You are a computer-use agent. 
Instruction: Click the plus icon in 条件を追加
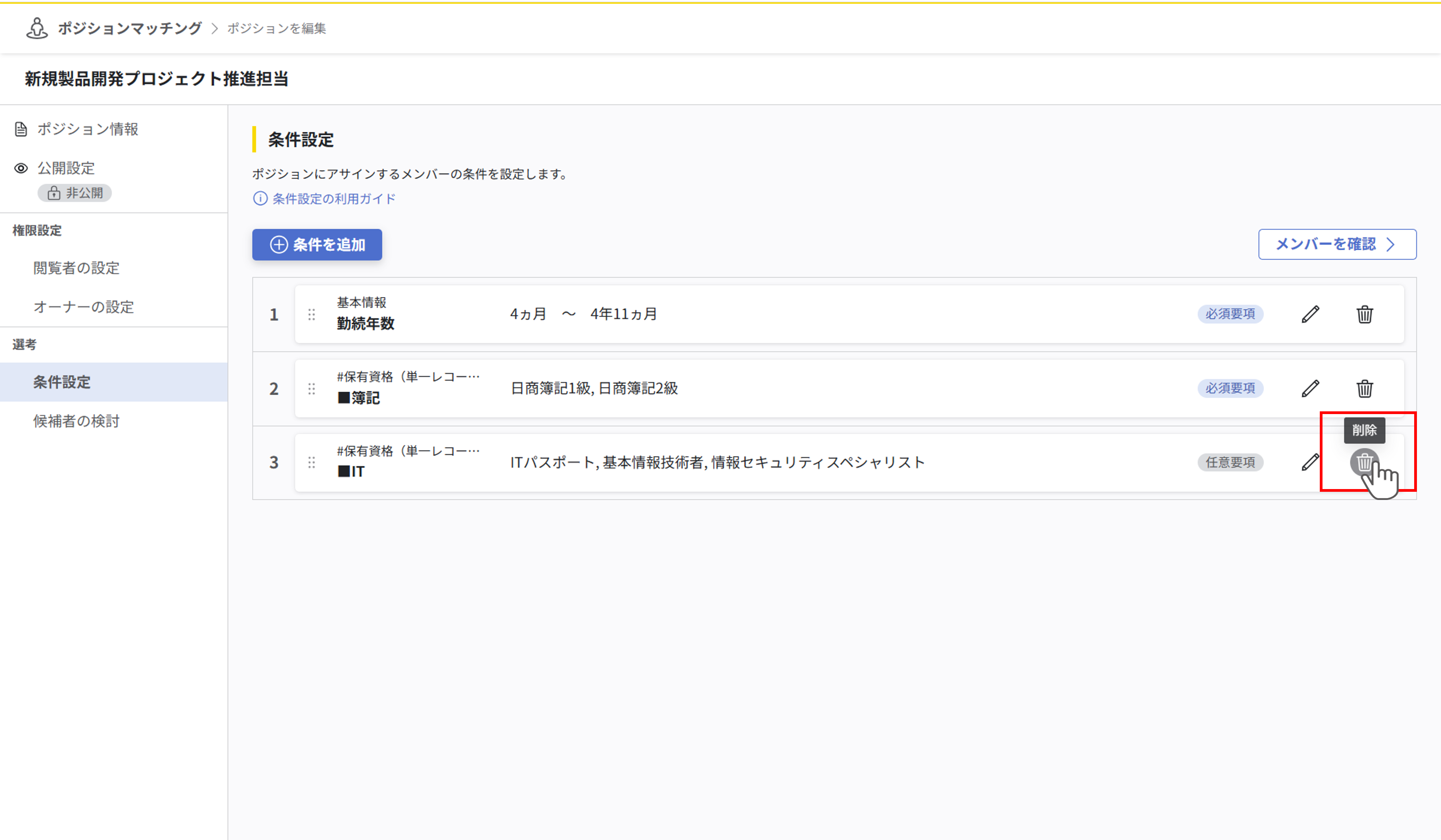click(278, 245)
